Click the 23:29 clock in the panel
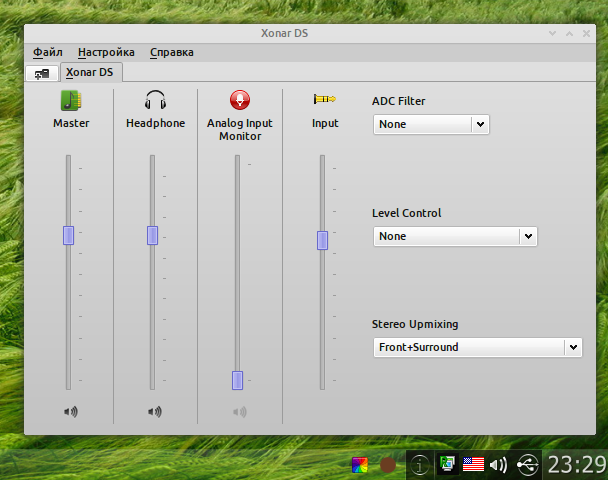The width and height of the screenshot is (608, 480). tap(577, 464)
